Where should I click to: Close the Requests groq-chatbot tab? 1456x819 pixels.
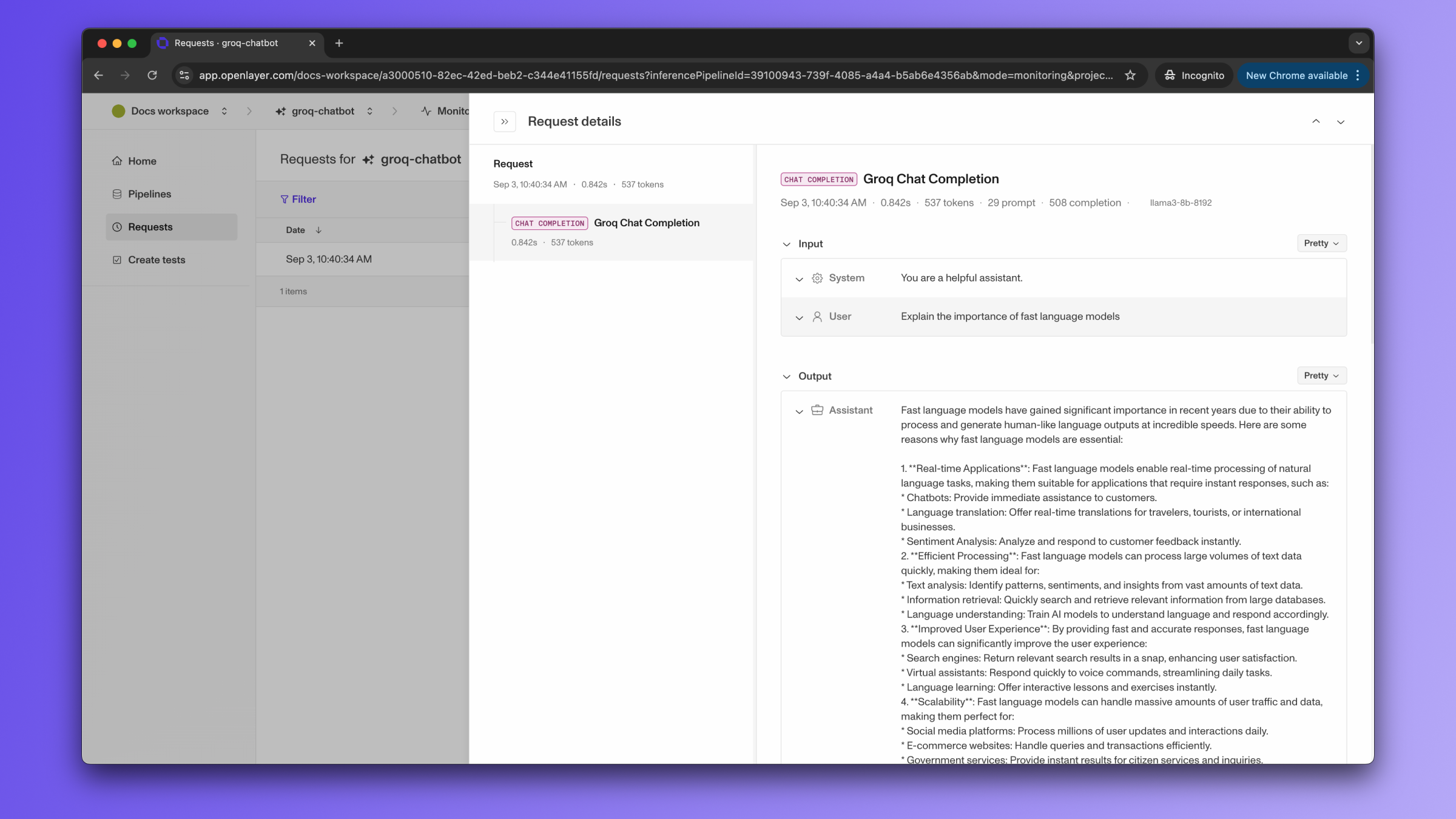312,43
